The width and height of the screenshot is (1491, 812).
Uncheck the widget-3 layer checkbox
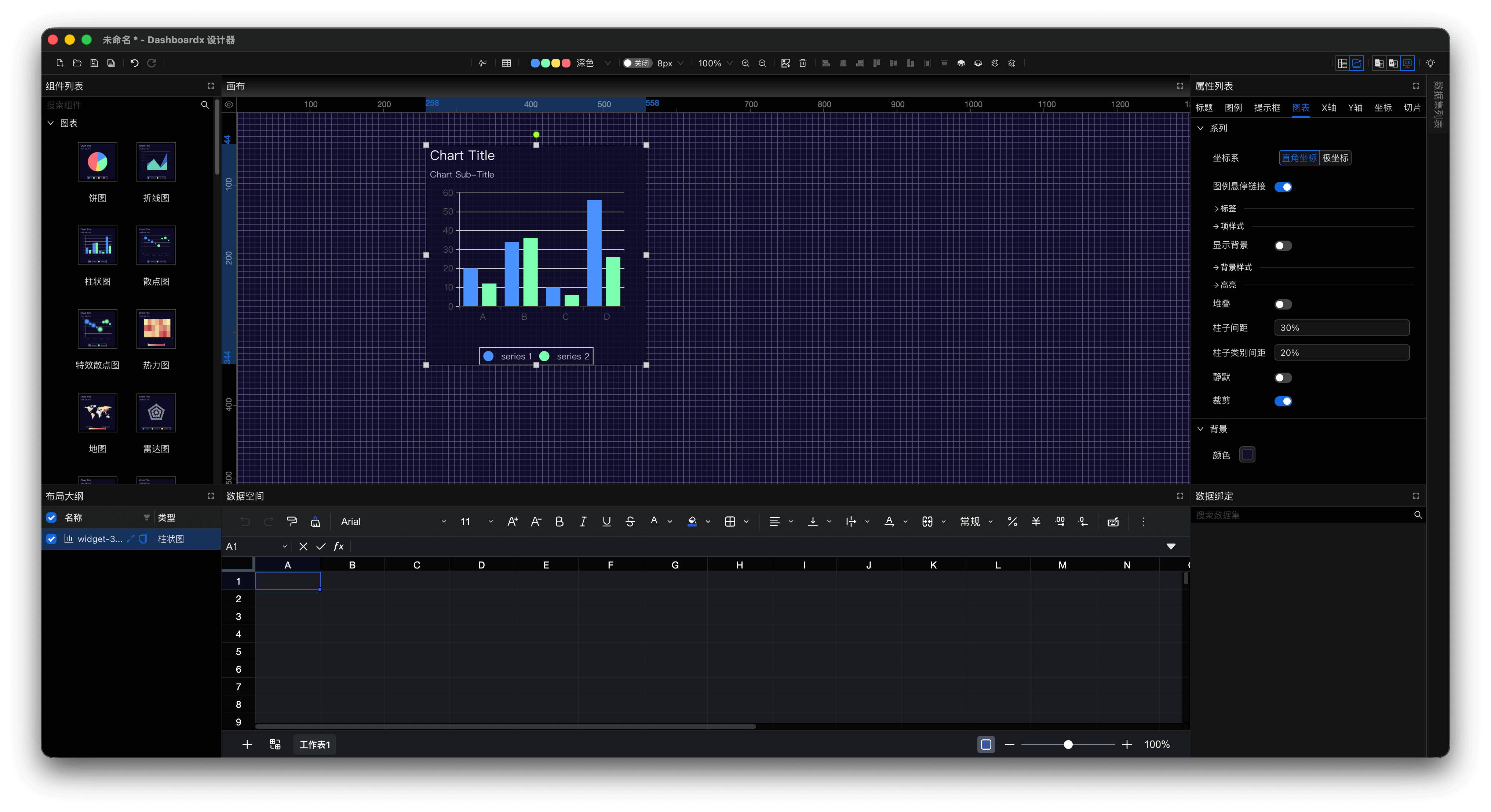(51, 539)
